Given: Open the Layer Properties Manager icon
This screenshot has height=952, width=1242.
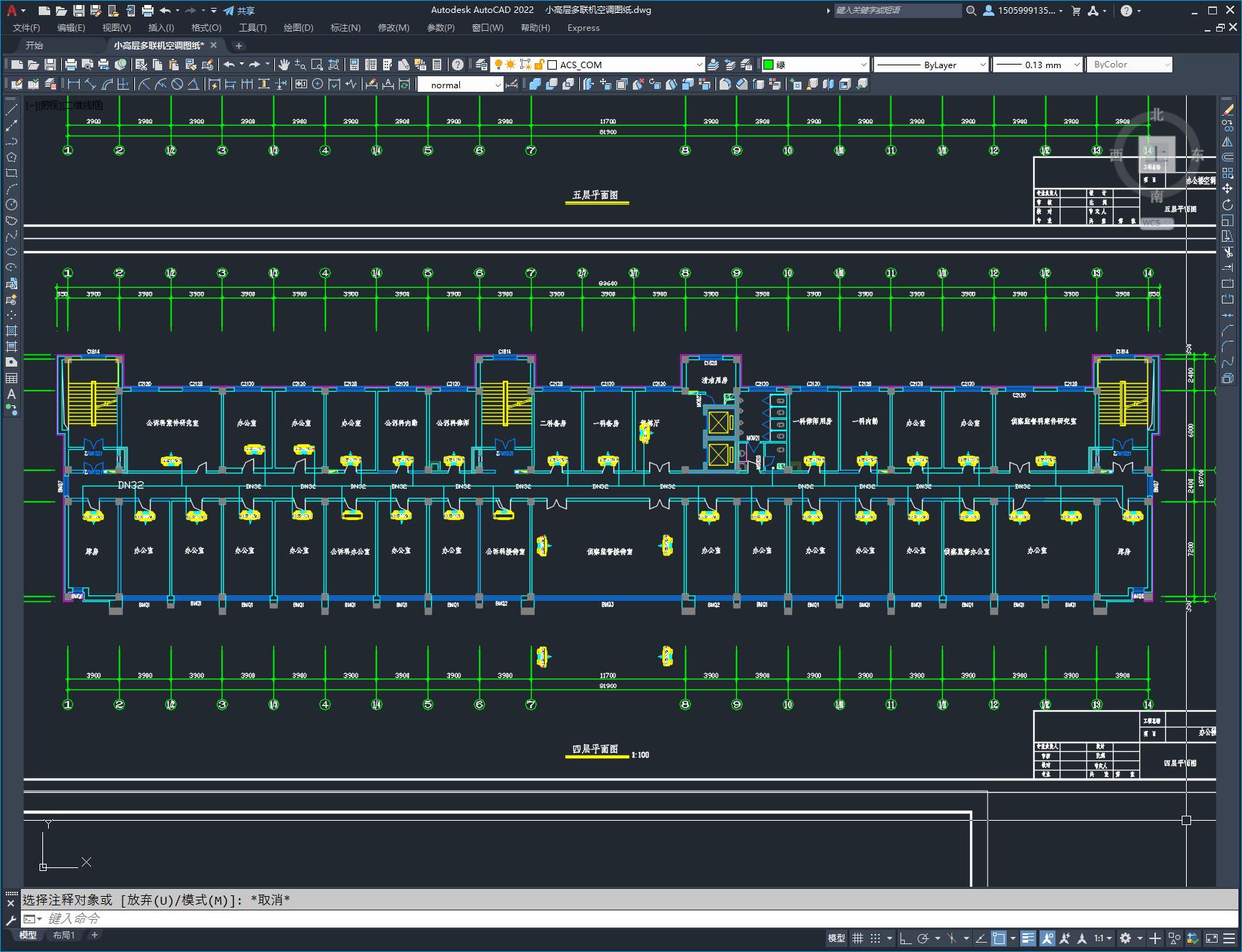Looking at the screenshot, I should 481,65.
